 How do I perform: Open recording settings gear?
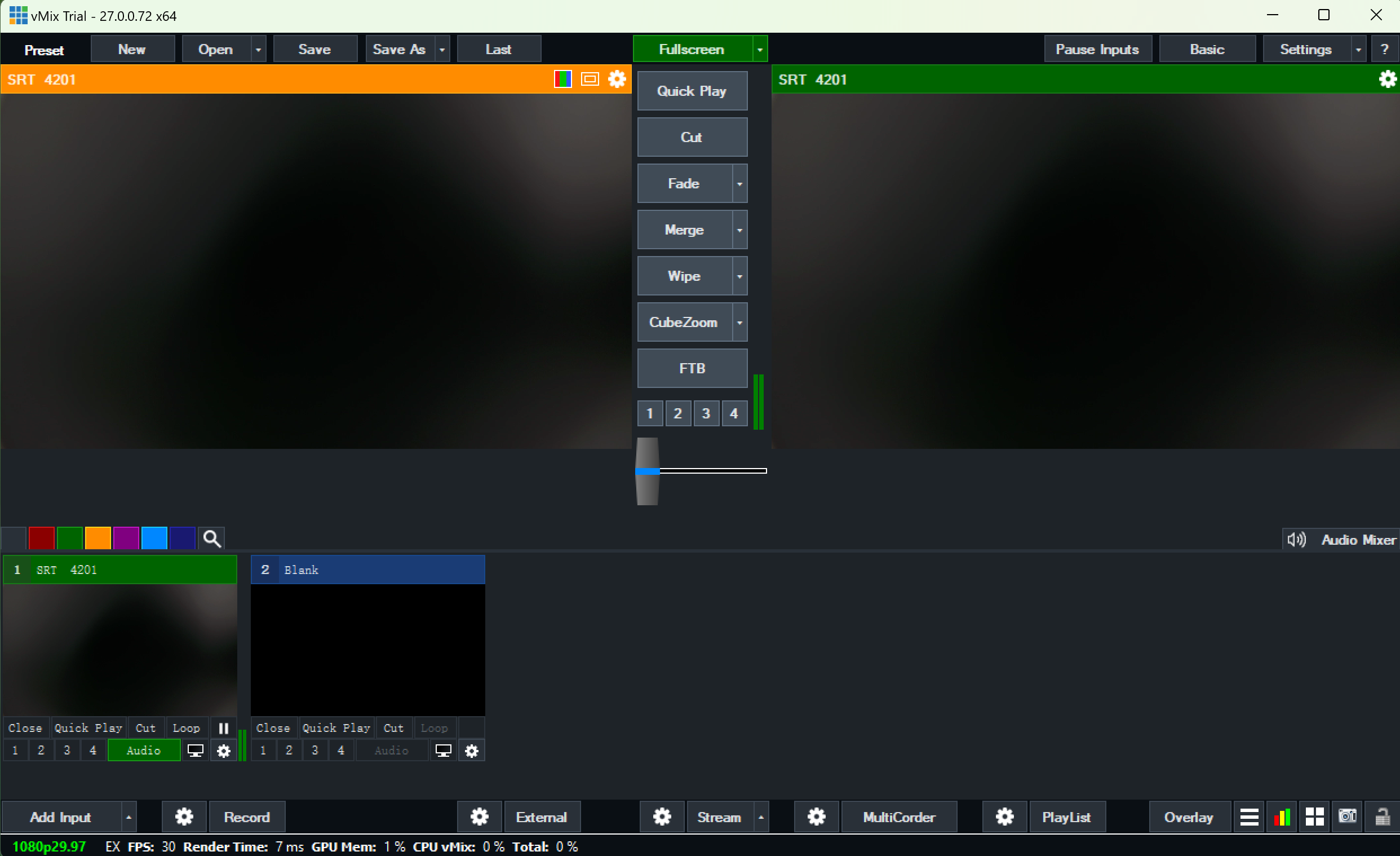pos(184,817)
